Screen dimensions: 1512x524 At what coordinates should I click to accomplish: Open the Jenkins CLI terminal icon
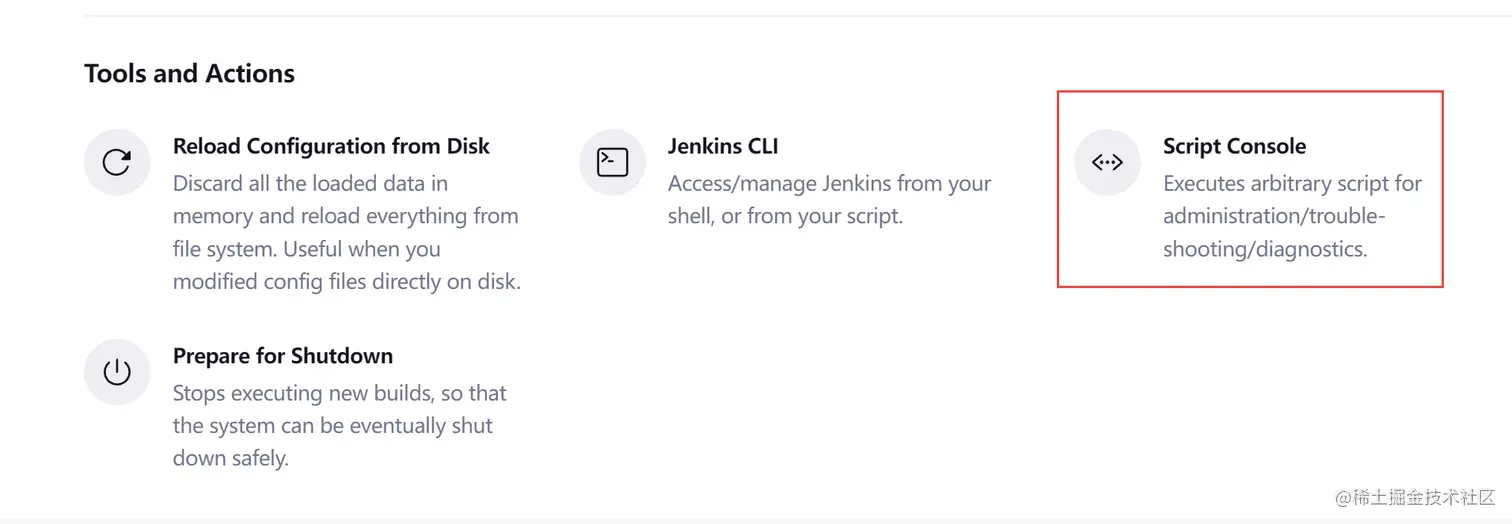click(612, 162)
